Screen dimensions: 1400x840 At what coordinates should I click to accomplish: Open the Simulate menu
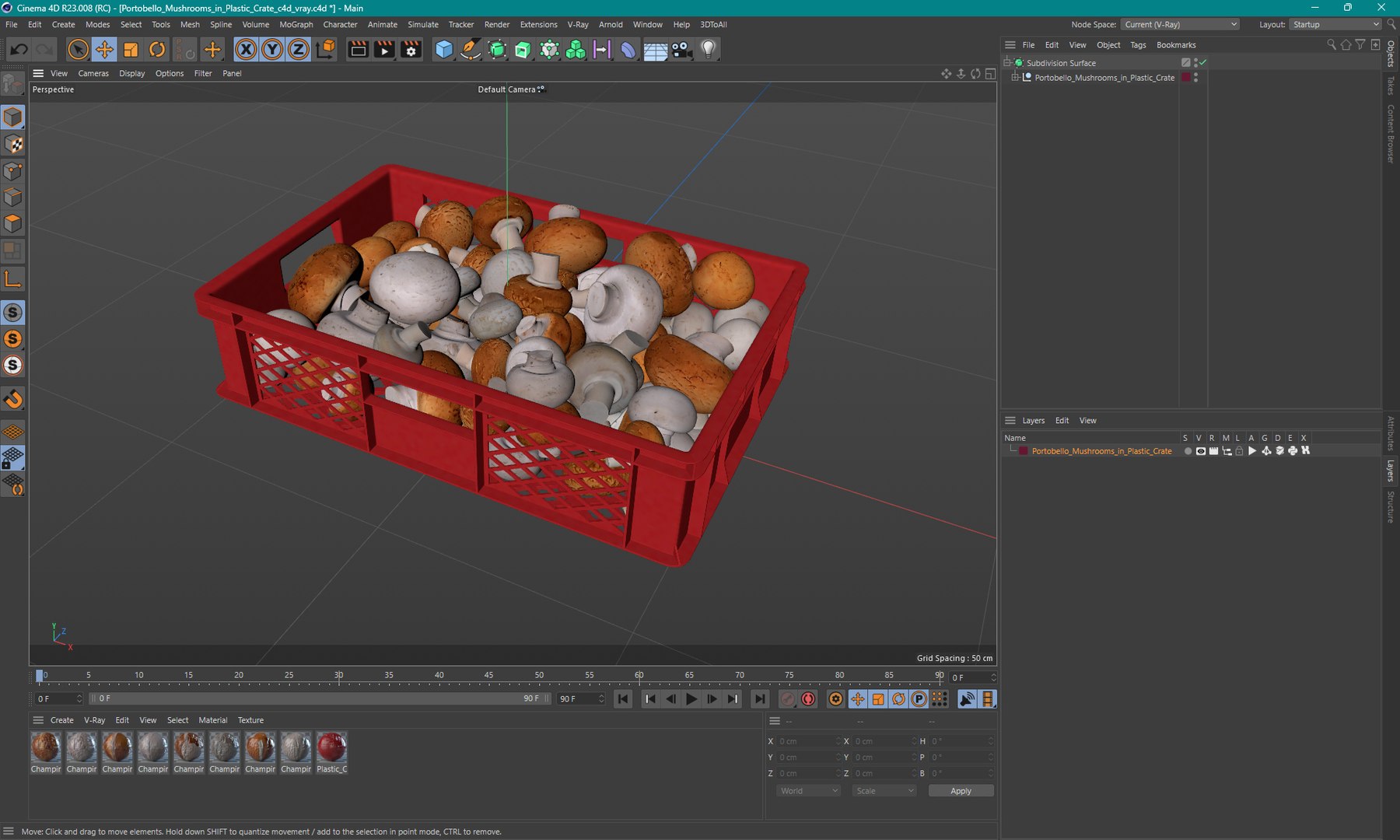pos(423,25)
